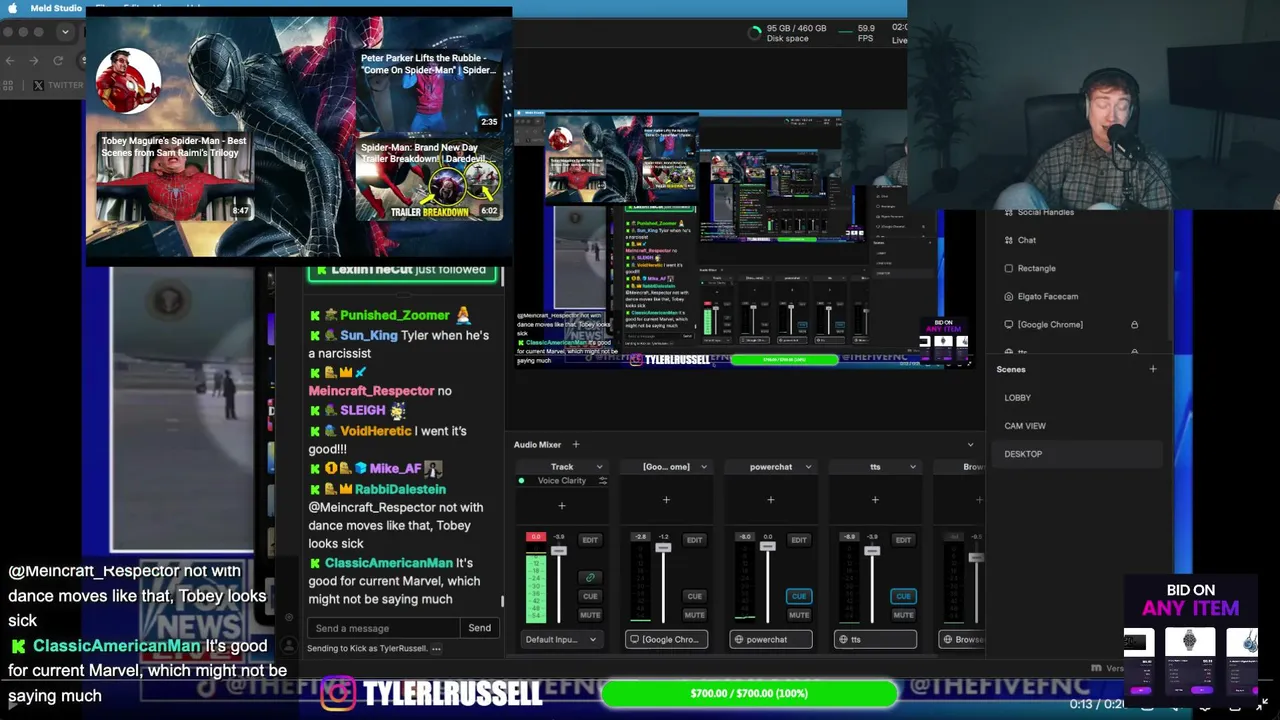Toggle the Voice Clarity effect indicator
This screenshot has width=1280, height=720.
coord(521,481)
